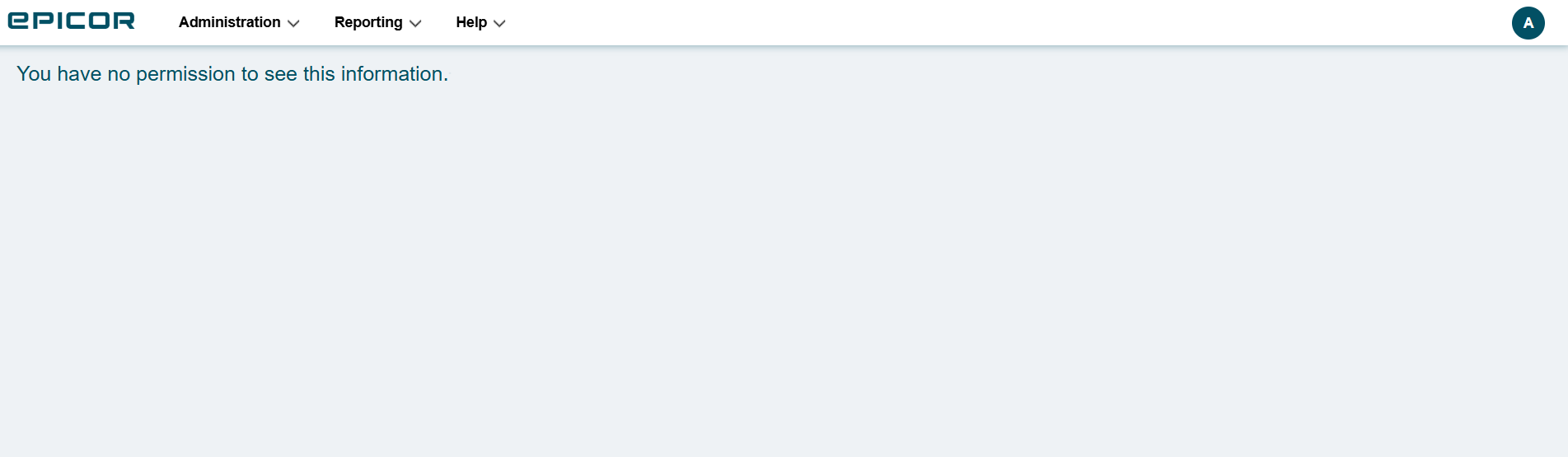Click the Epicor logo

pyautogui.click(x=72, y=21)
